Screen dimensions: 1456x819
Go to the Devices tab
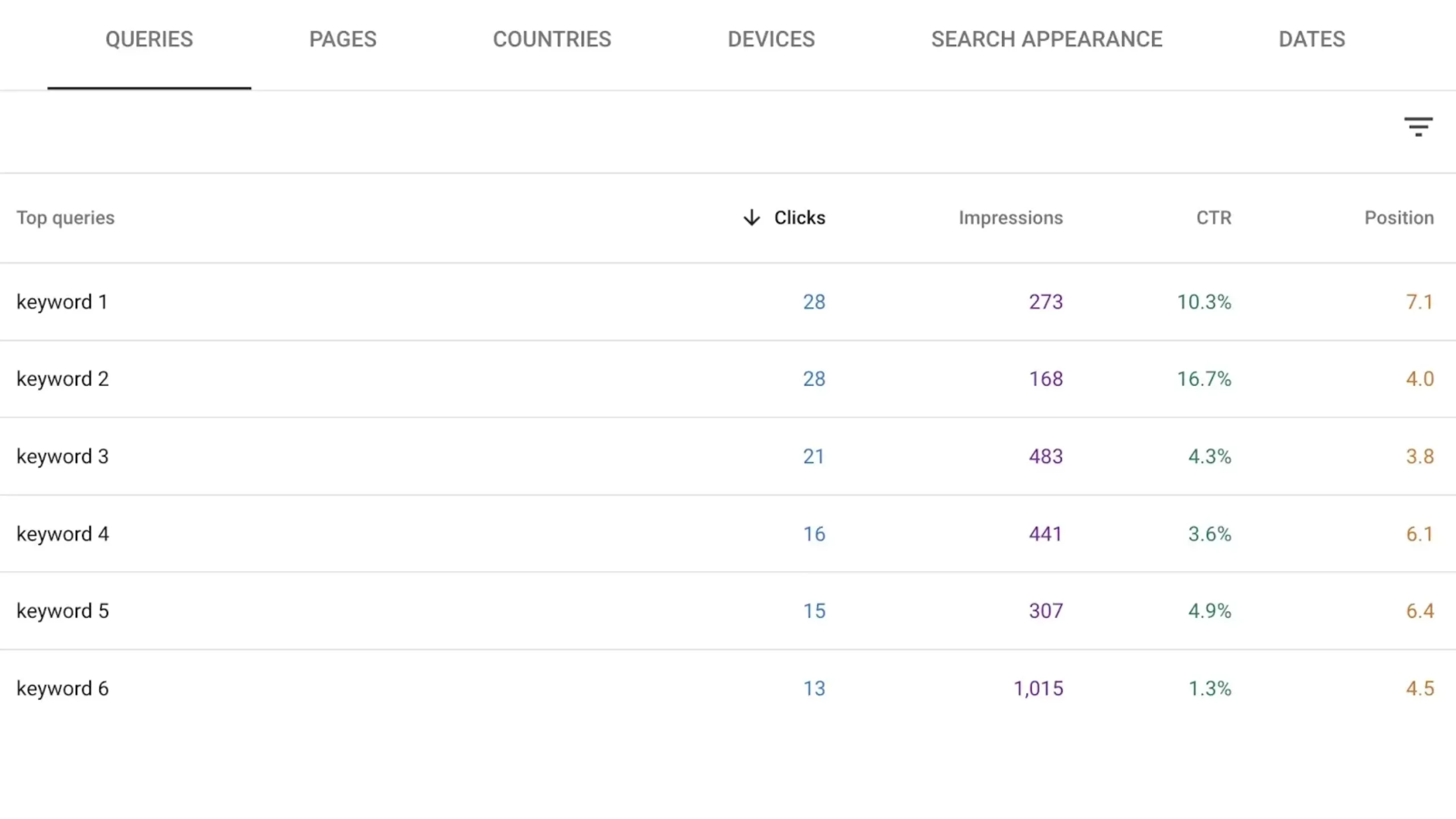point(771,39)
